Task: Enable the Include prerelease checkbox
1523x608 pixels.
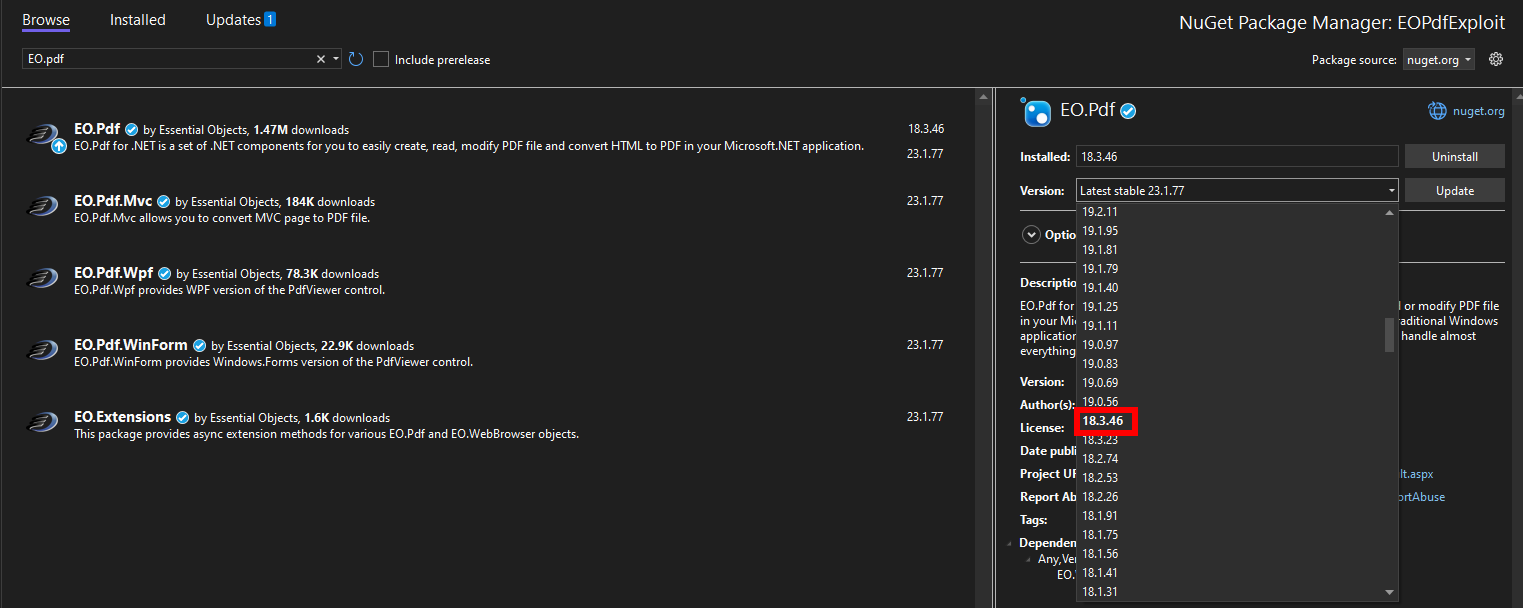Action: pos(381,59)
